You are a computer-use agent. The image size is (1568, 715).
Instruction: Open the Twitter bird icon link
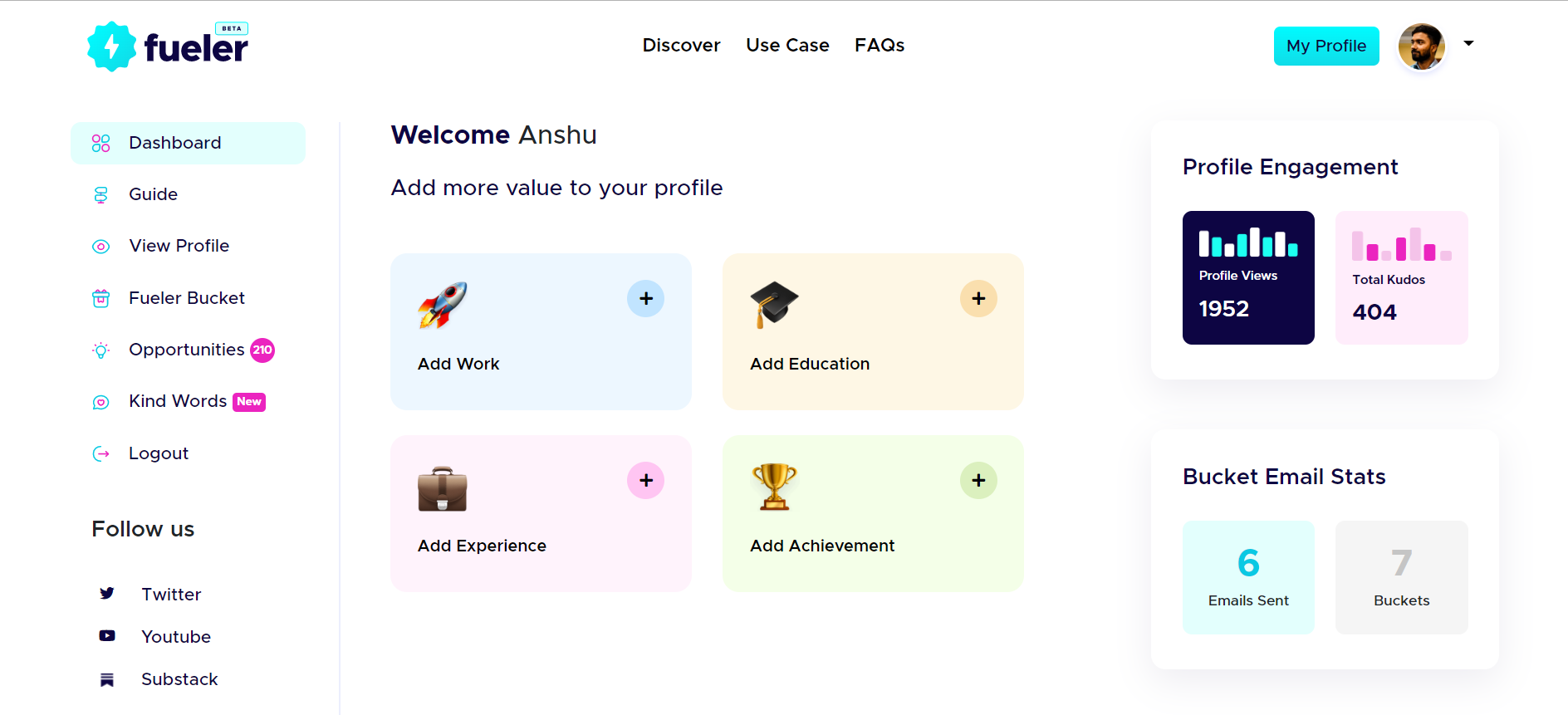pos(107,594)
